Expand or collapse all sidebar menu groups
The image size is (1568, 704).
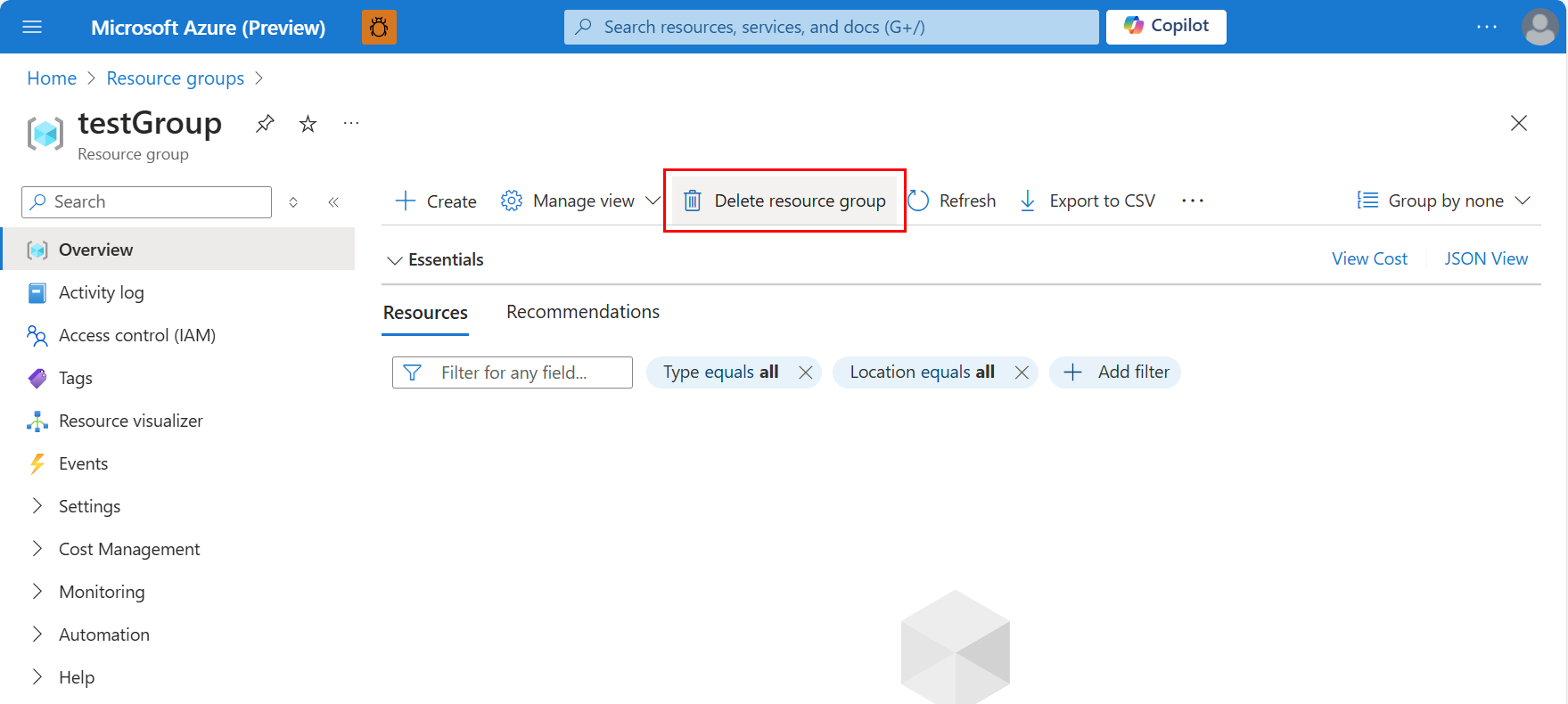tap(293, 202)
